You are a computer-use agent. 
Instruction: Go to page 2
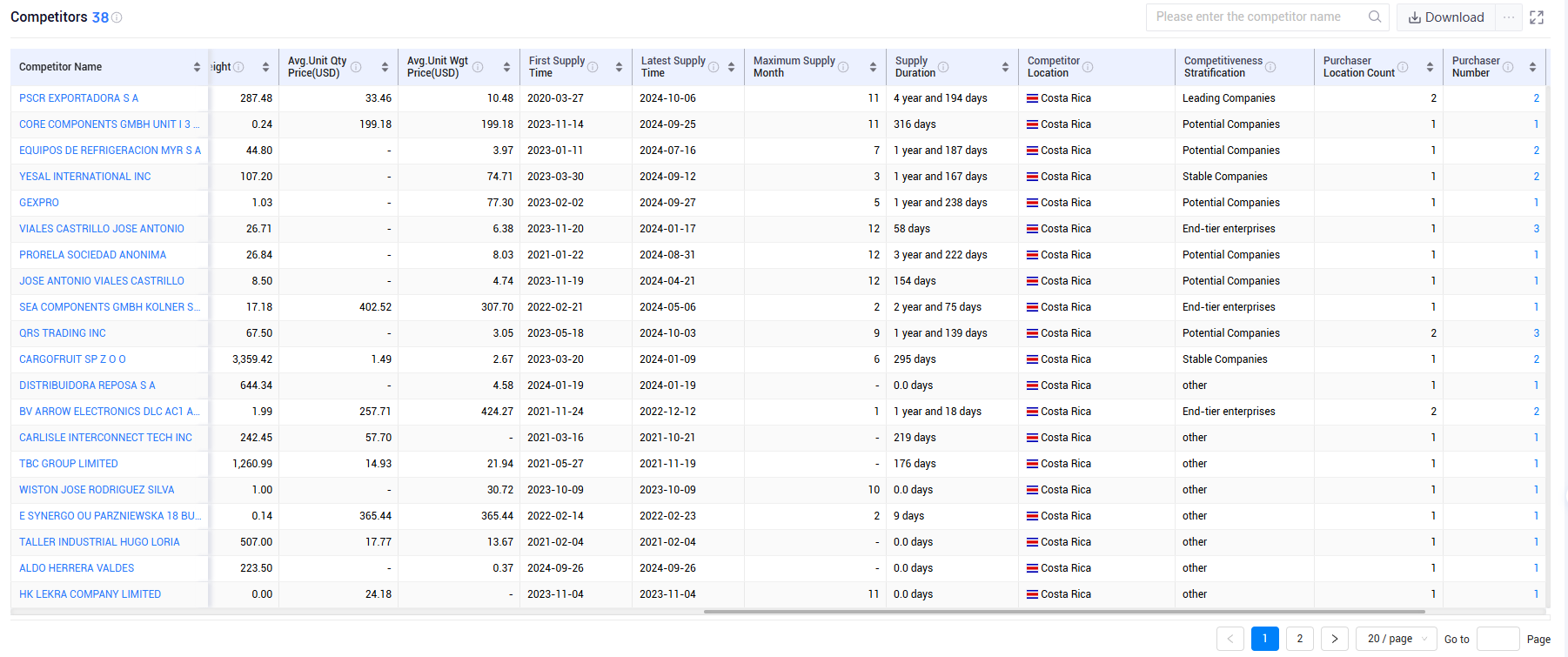click(1300, 639)
